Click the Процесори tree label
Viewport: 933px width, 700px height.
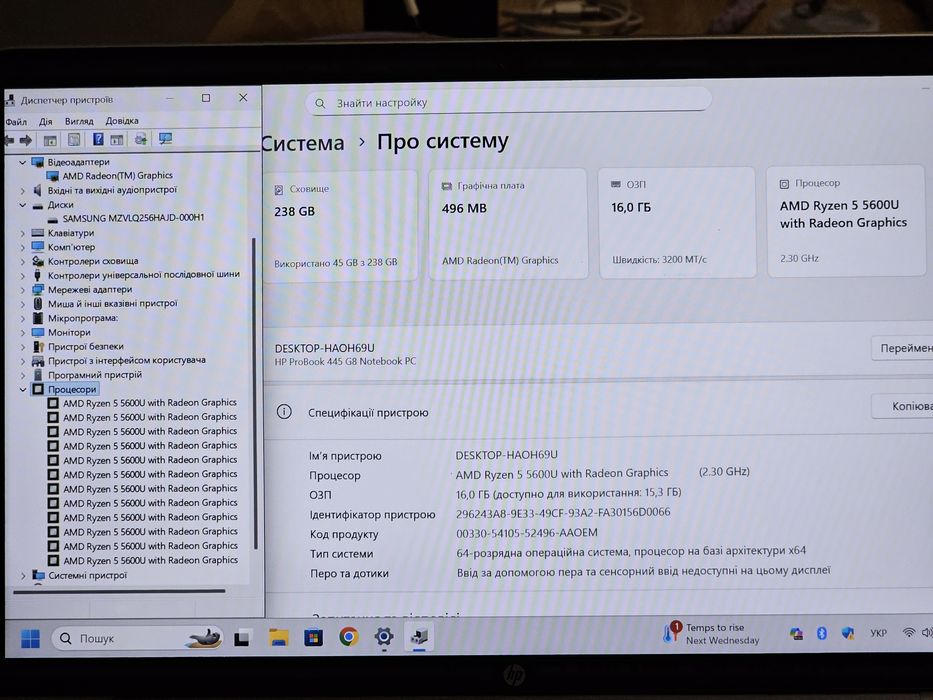pos(72,389)
